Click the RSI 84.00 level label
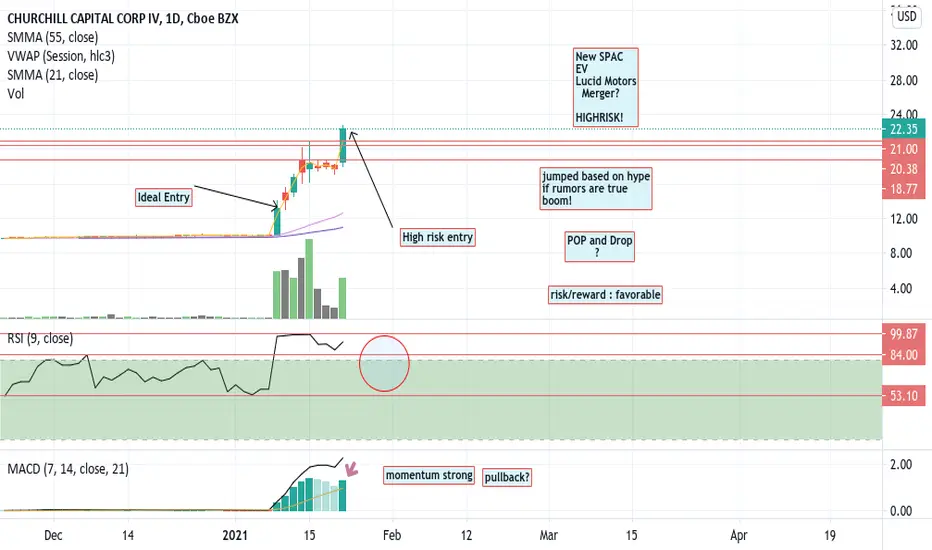Viewport: 932px width, 550px height. 903,355
